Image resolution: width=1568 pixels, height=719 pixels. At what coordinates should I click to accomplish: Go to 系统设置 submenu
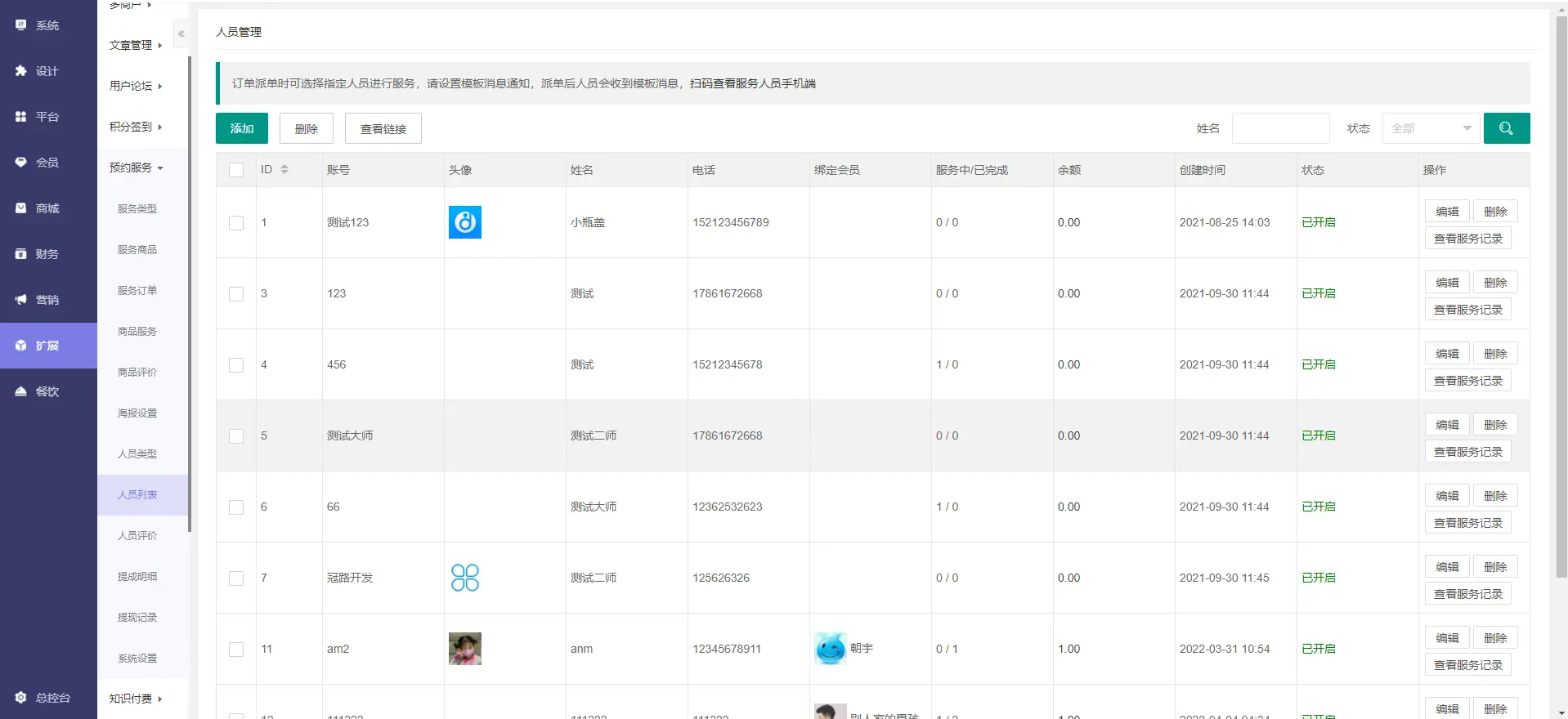(x=137, y=658)
